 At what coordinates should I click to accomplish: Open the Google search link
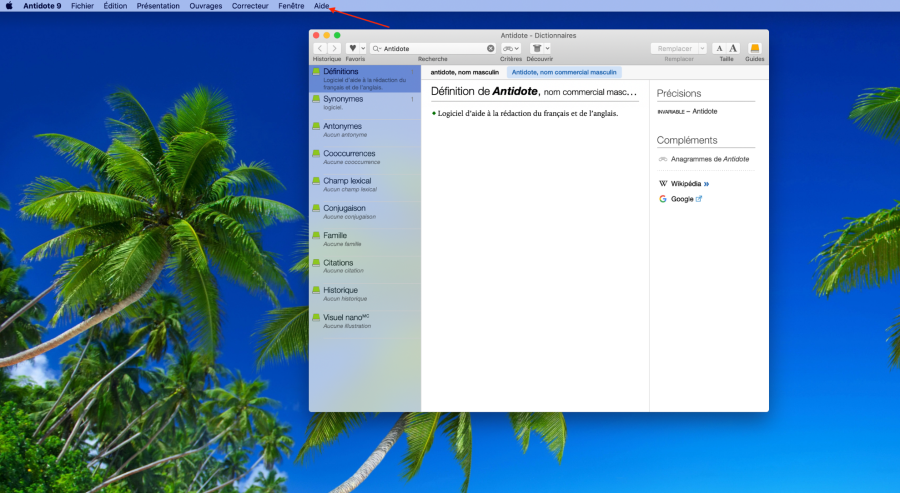coord(682,199)
